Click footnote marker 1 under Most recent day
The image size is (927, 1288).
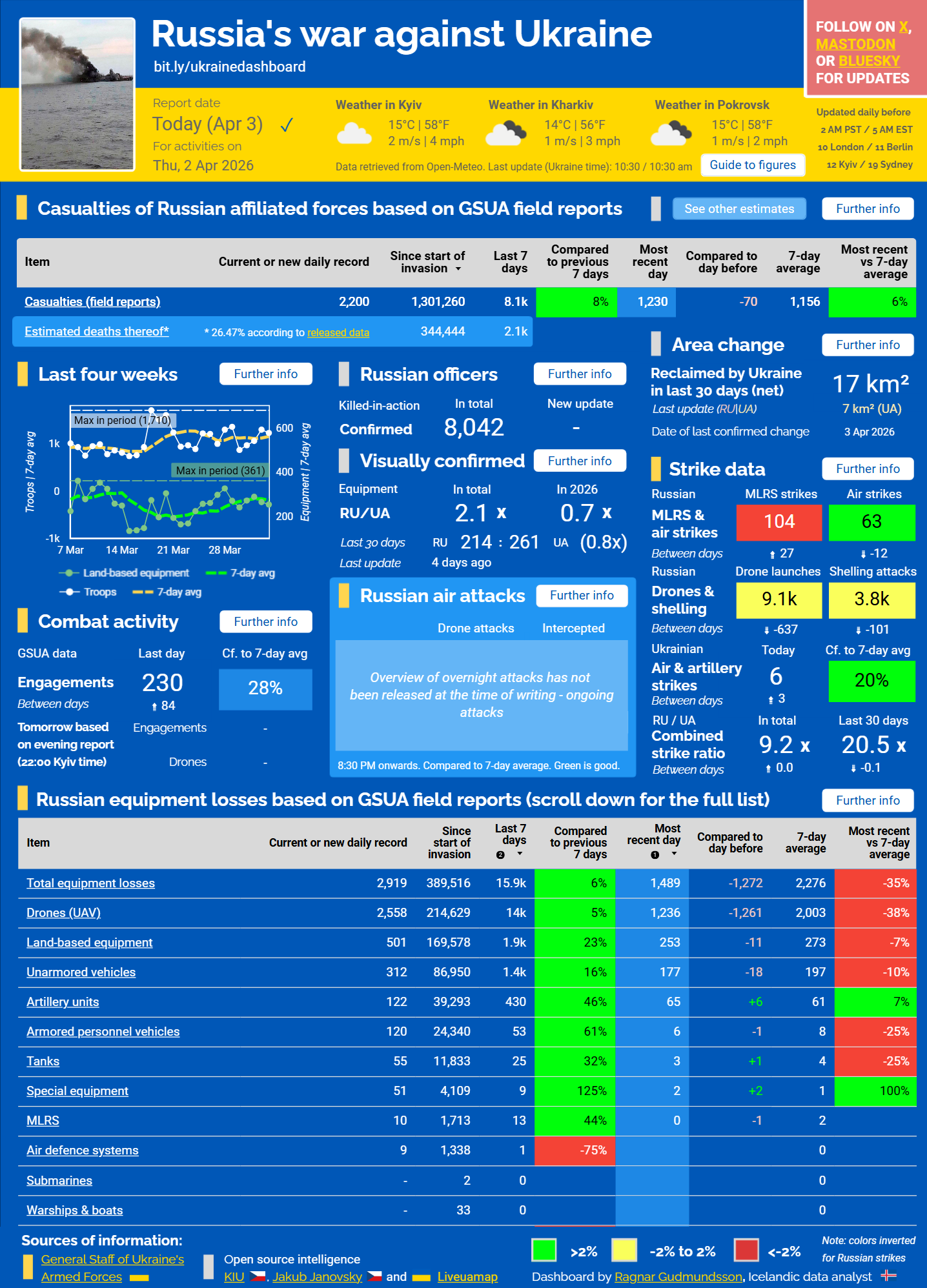[x=655, y=854]
